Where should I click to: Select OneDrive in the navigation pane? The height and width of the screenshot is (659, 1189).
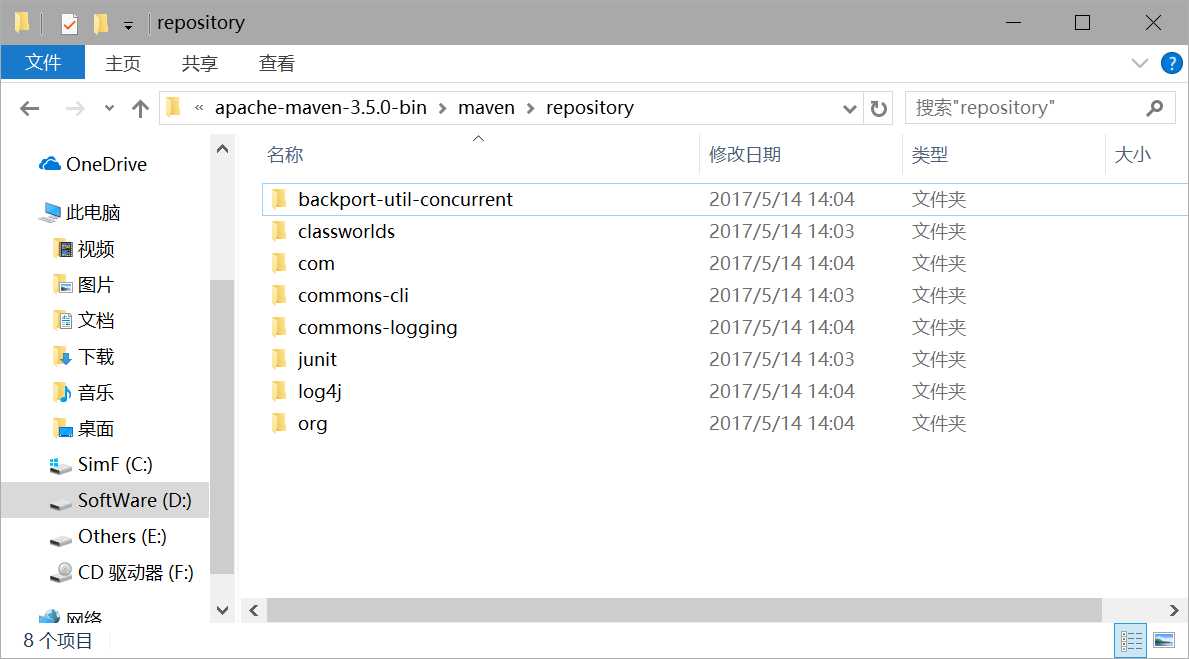(106, 164)
